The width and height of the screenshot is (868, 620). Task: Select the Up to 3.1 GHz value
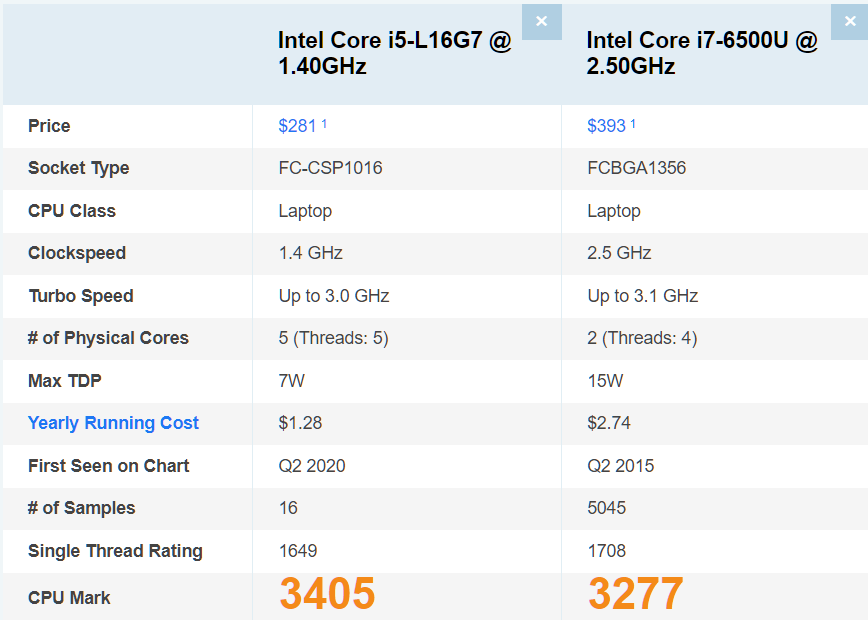[643, 296]
